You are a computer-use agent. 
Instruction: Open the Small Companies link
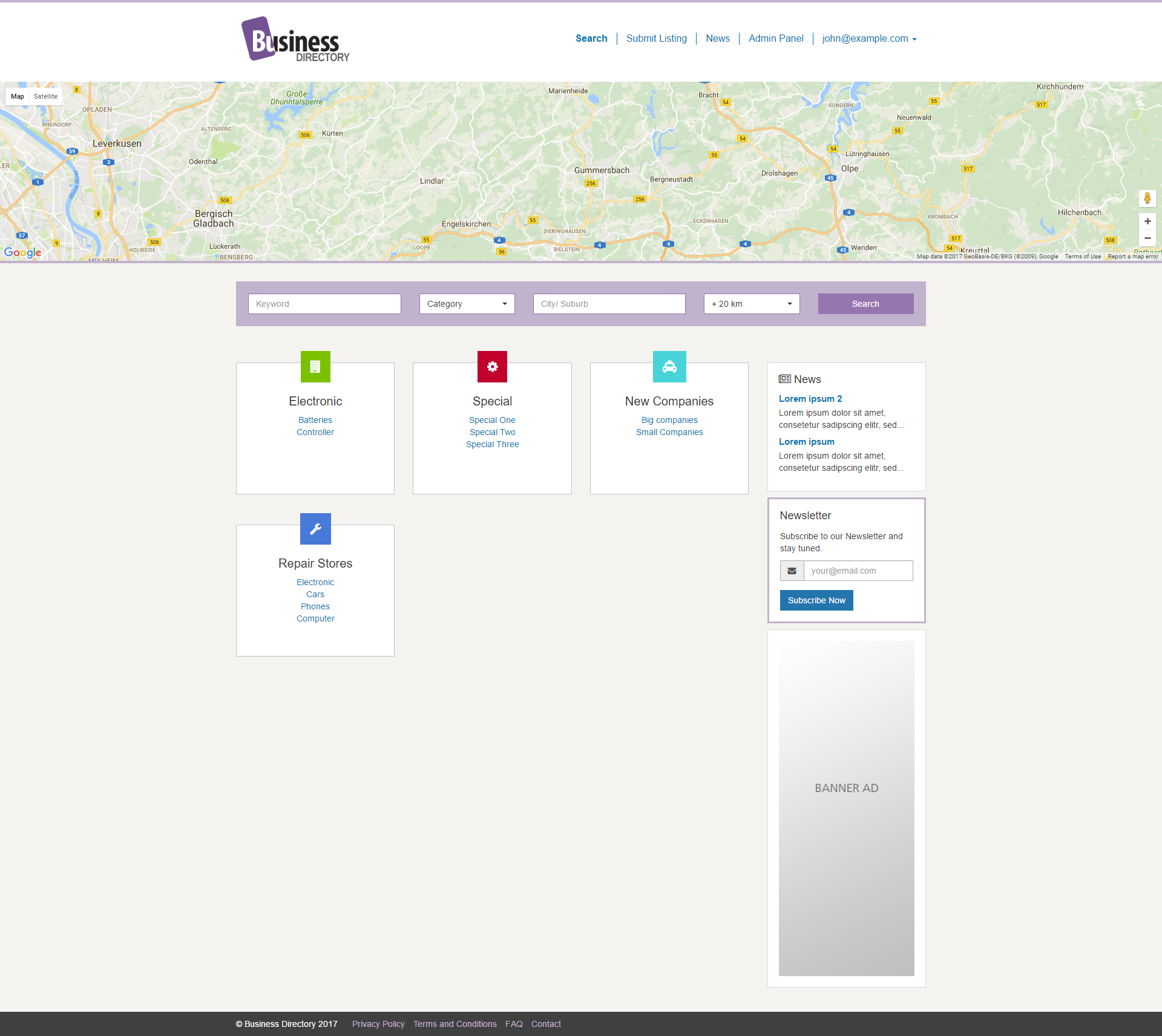[x=669, y=432]
